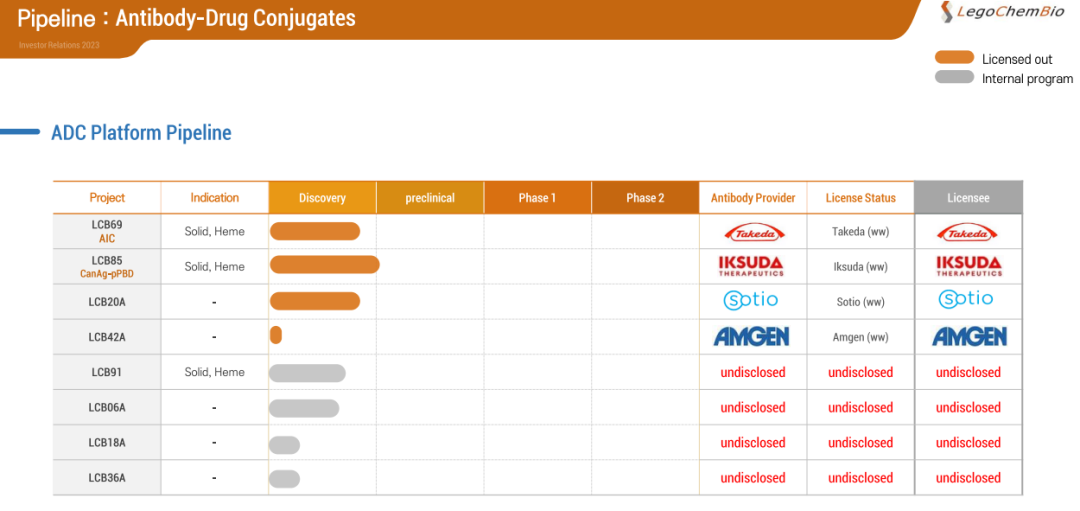Open Iksuda Therapeutics logo under Antibody Provider
This screenshot has height=511, width=1080.
[x=753, y=266]
